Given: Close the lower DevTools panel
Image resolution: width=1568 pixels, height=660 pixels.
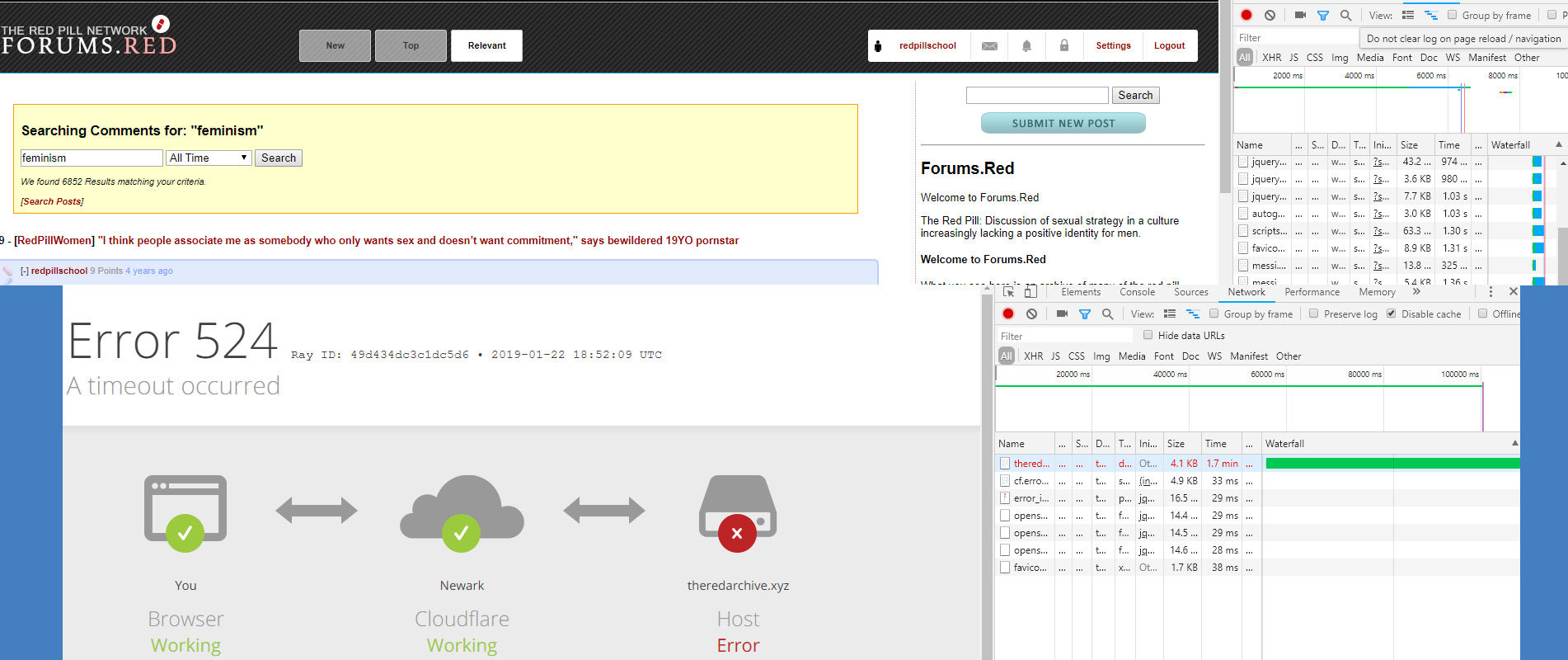Looking at the screenshot, I should [x=1514, y=291].
